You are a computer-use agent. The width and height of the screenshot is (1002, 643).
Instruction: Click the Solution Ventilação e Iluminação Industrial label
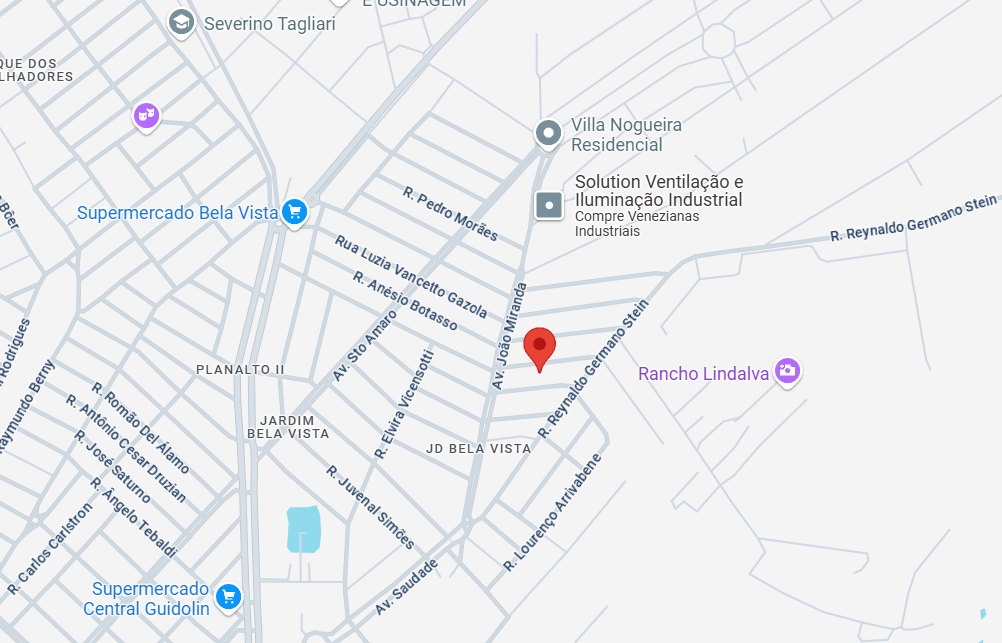click(659, 190)
